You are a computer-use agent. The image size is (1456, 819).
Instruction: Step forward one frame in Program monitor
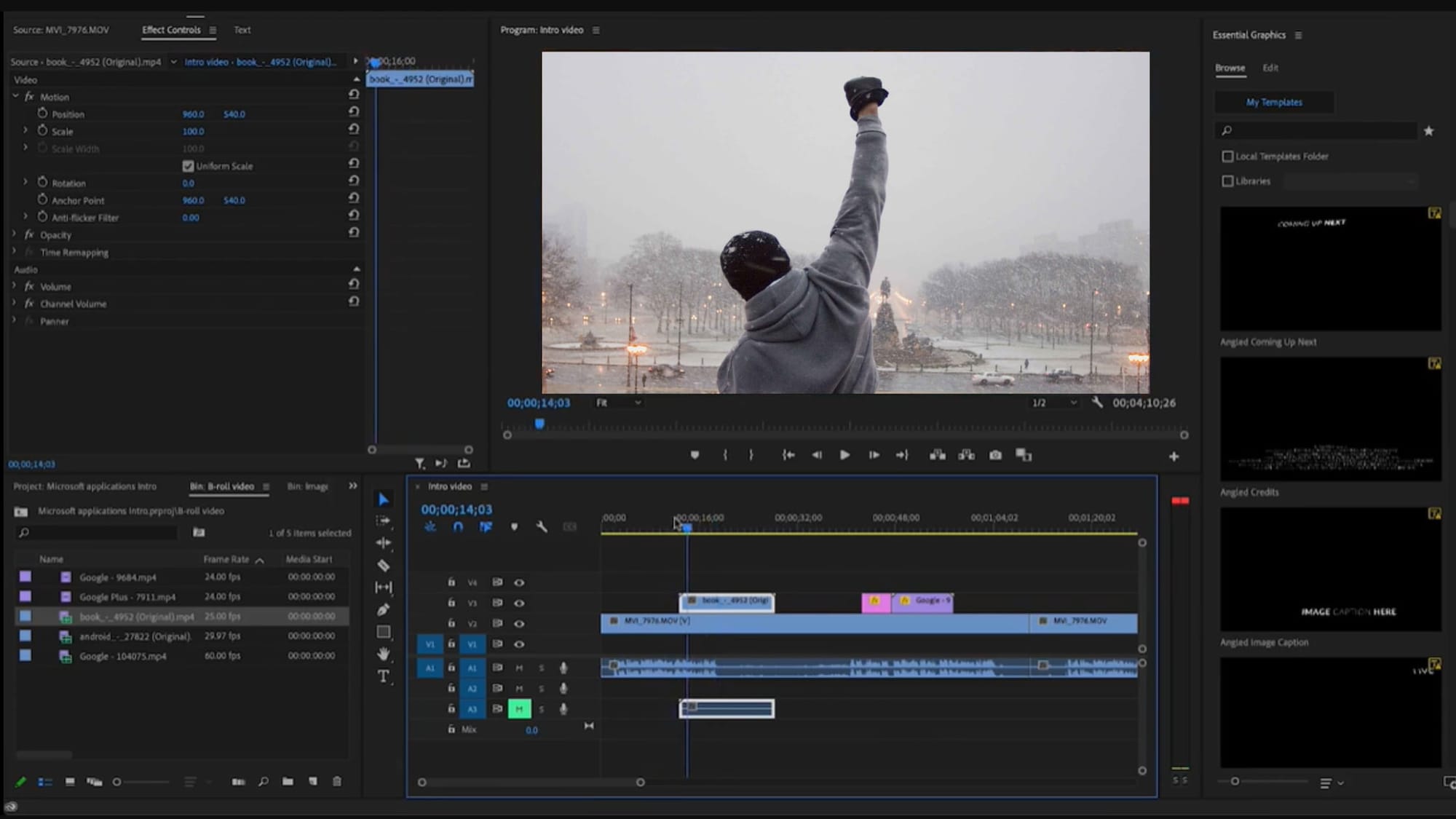click(874, 455)
